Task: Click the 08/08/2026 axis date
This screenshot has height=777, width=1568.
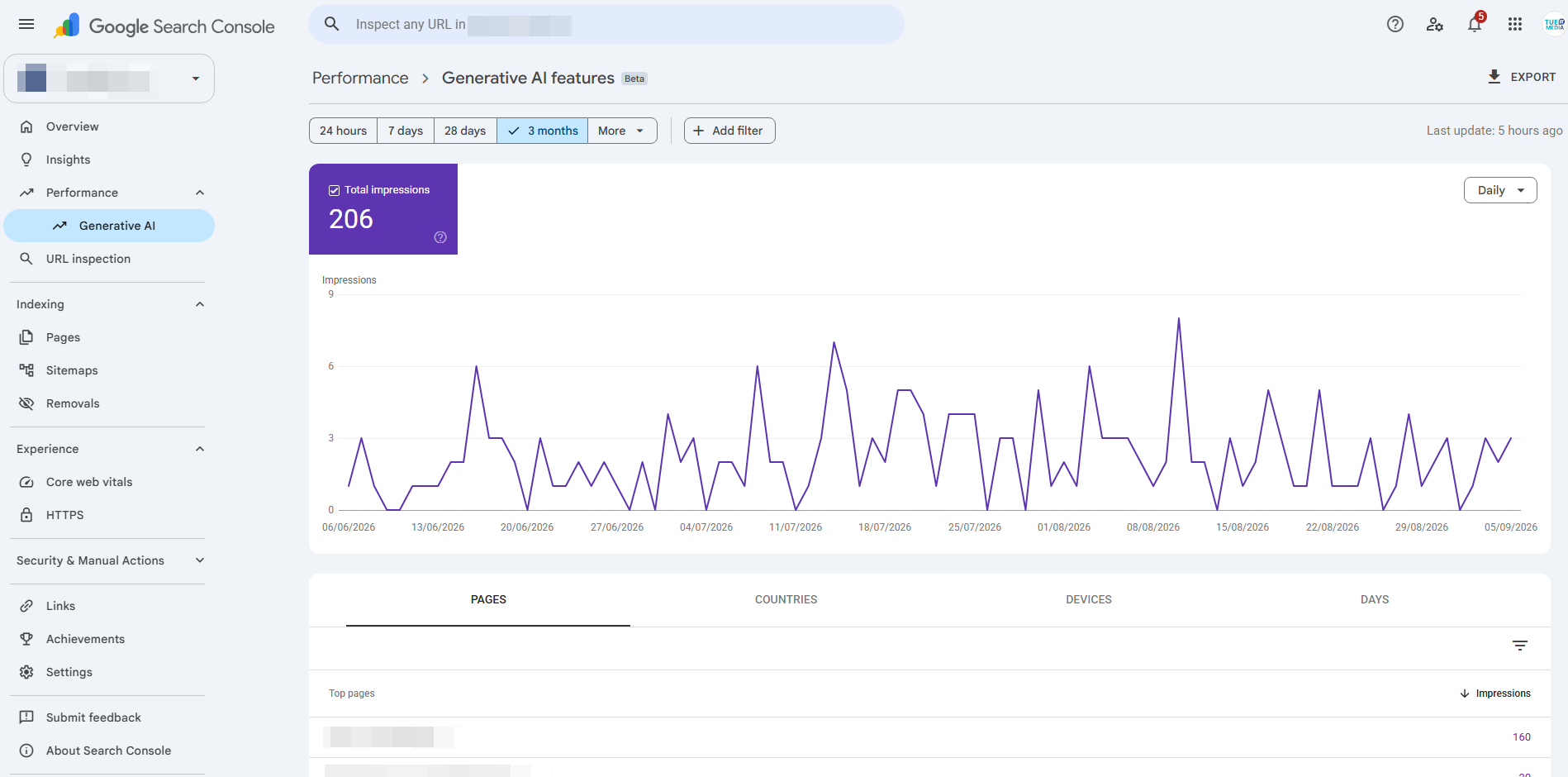Action: [x=1153, y=527]
